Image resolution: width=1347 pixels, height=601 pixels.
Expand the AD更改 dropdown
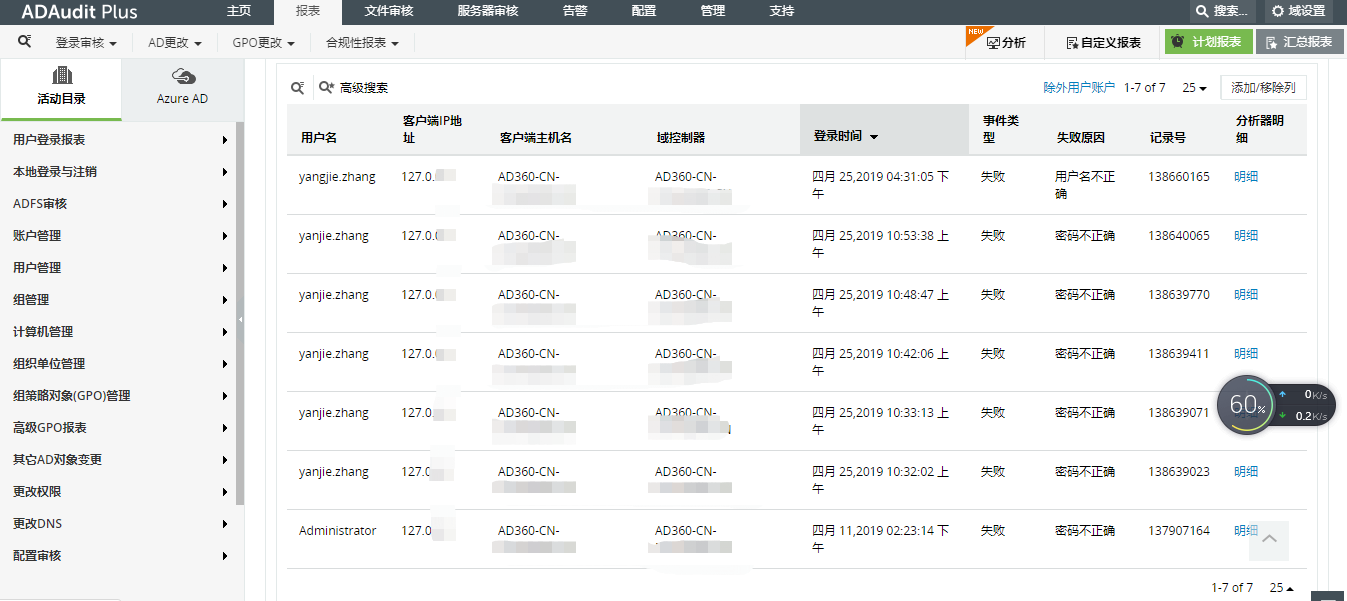[175, 43]
